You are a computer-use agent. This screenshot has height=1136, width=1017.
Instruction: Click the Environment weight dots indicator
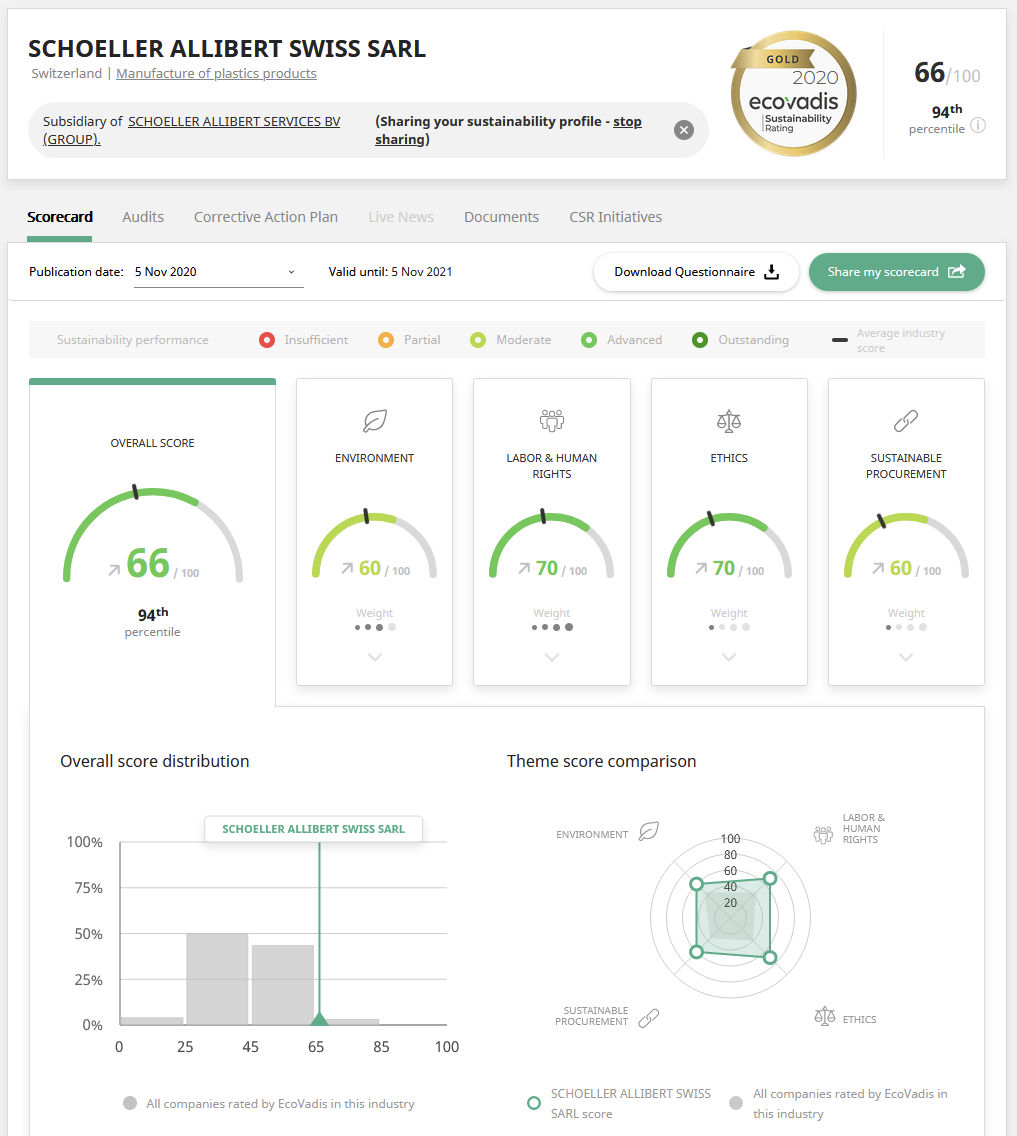tap(374, 627)
